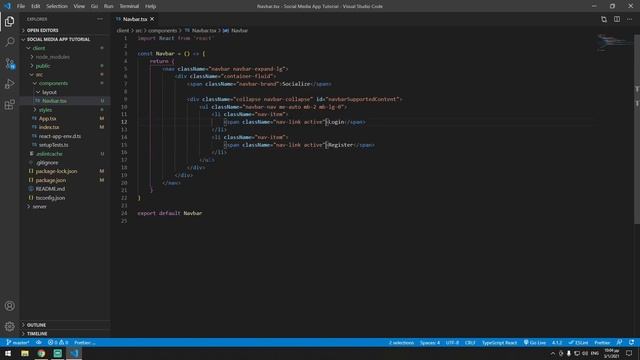
Task: Open the Extensions view
Action: [9, 105]
